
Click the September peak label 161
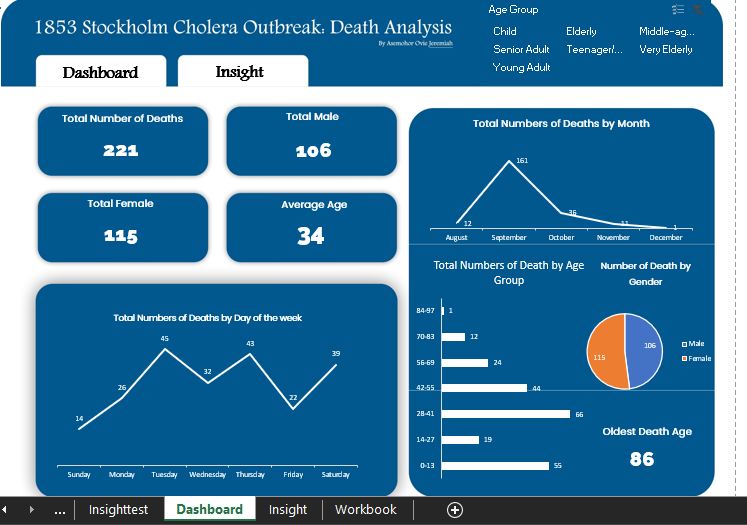[x=522, y=161]
